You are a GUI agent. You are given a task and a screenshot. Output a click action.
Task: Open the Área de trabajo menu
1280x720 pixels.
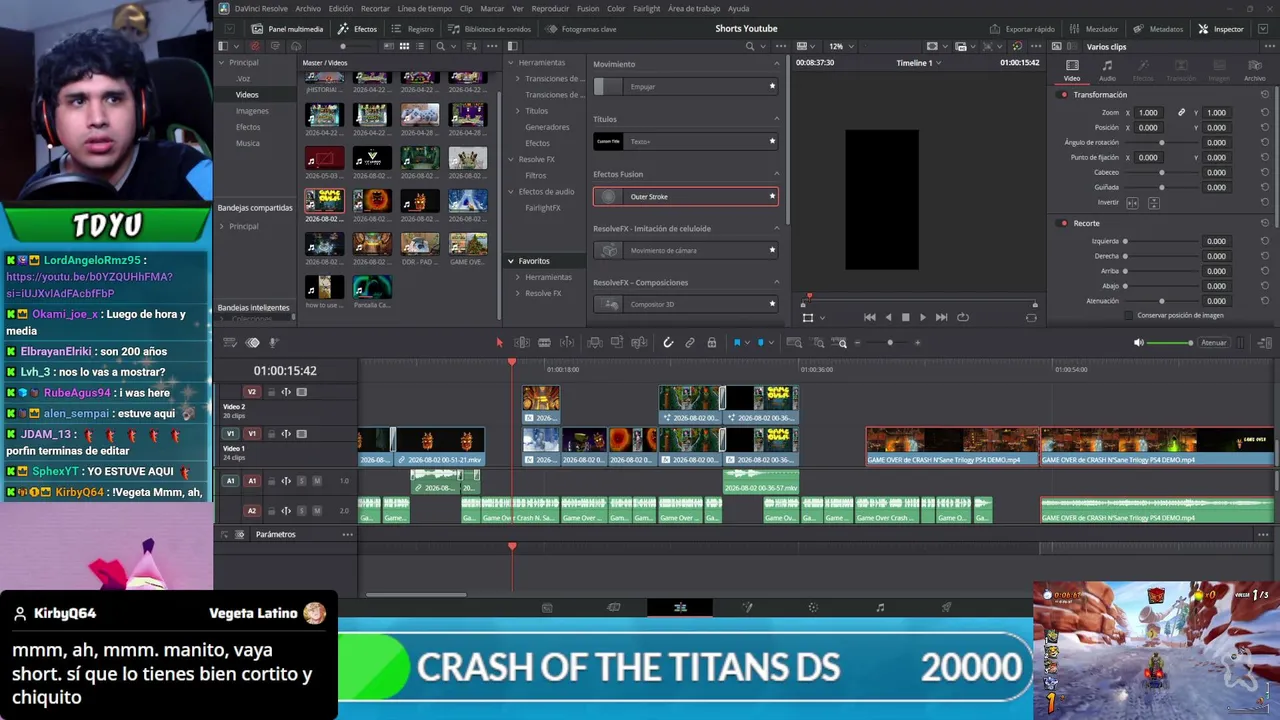coord(695,8)
